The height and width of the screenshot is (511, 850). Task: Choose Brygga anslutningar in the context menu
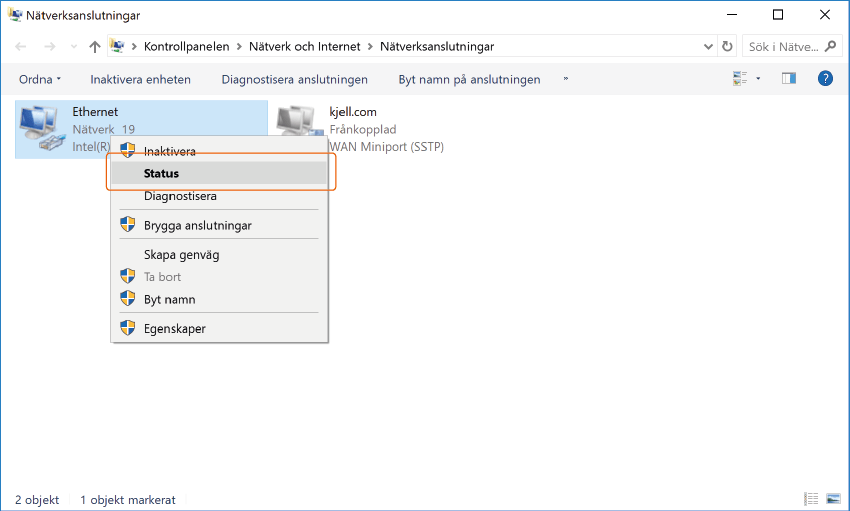pyautogui.click(x=219, y=225)
